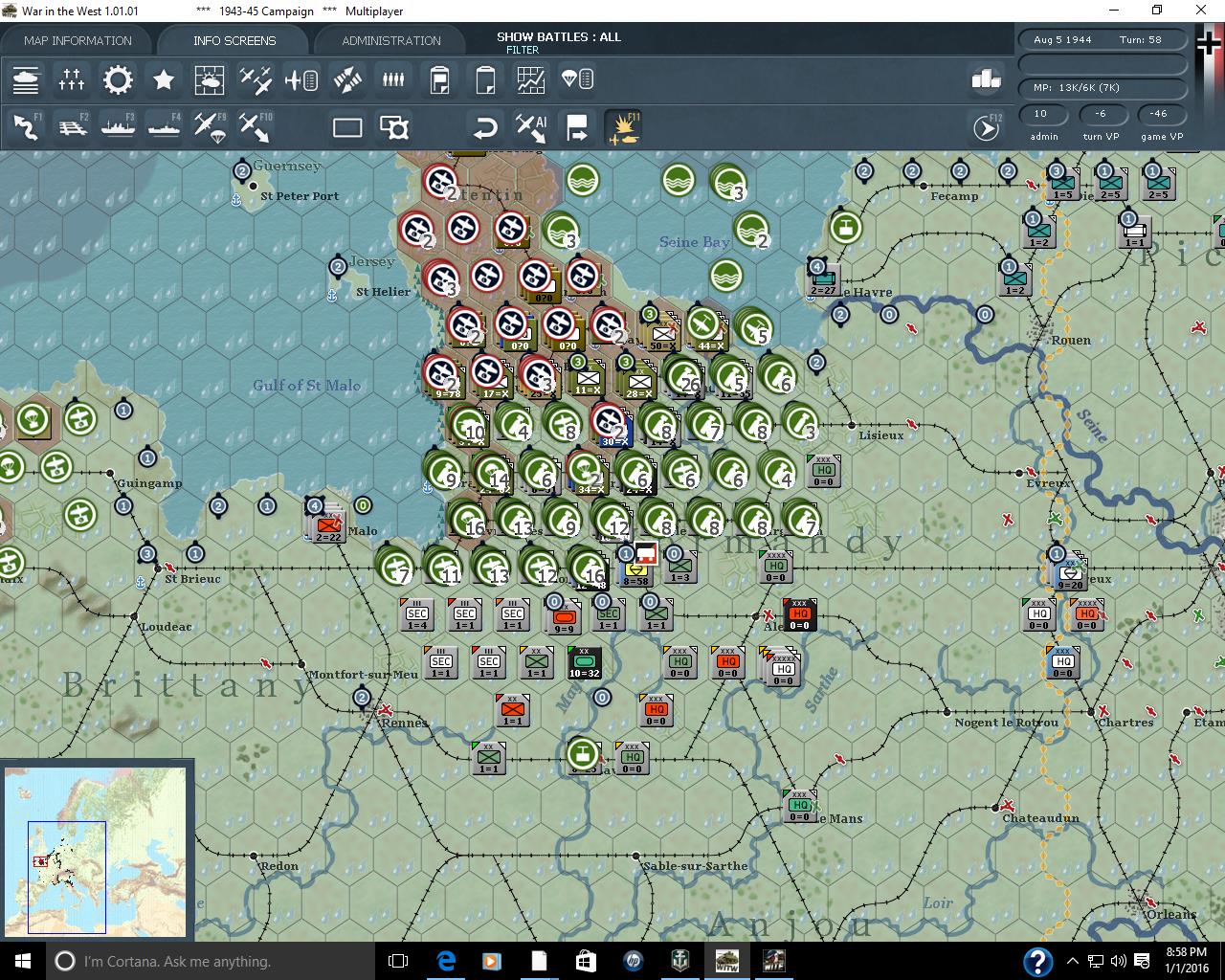Click the SHOW BATTLES : ALL label
Image resolution: width=1225 pixels, height=980 pixels.
click(559, 36)
